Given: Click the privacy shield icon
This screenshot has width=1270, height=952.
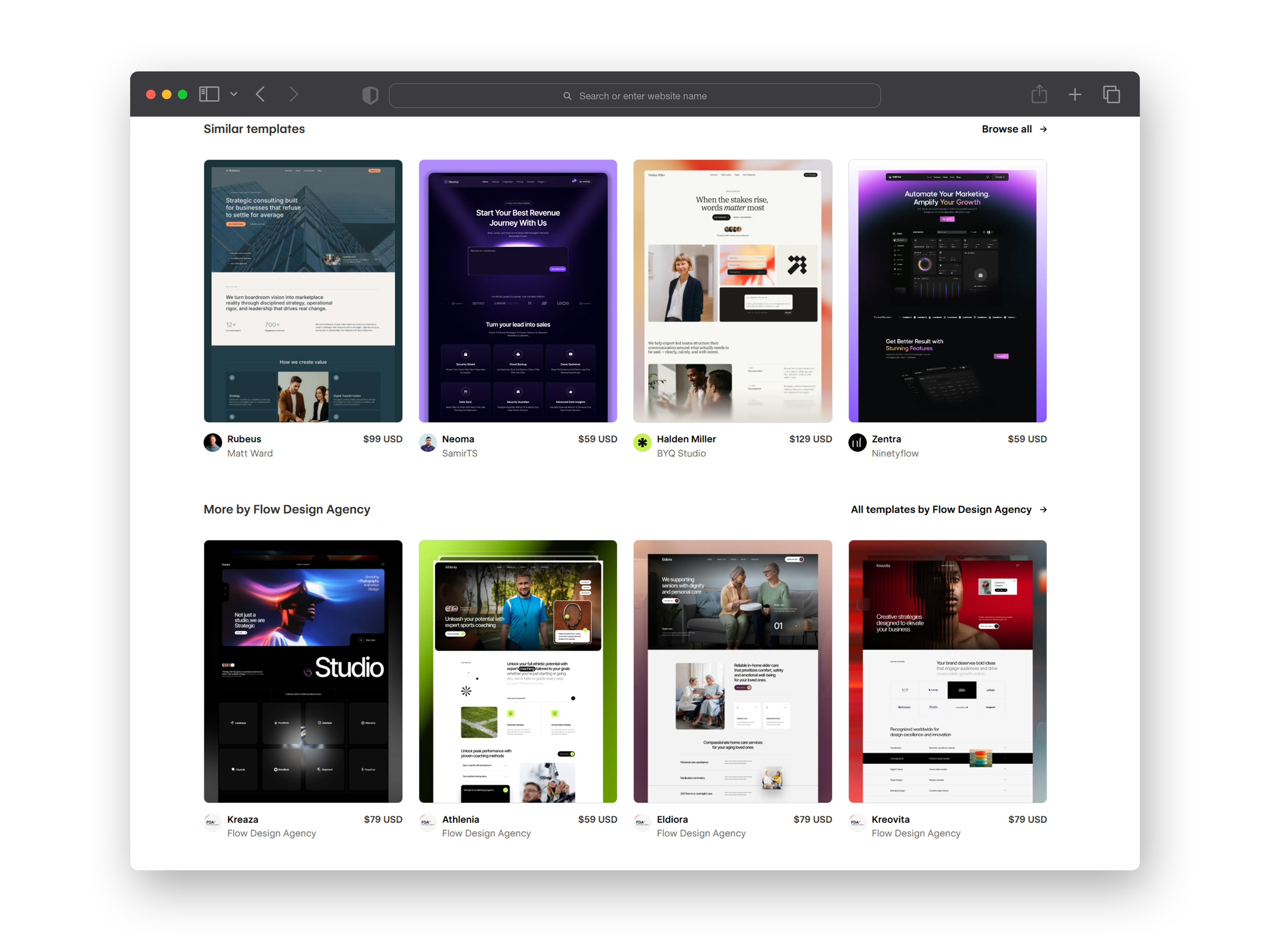Looking at the screenshot, I should tap(370, 95).
